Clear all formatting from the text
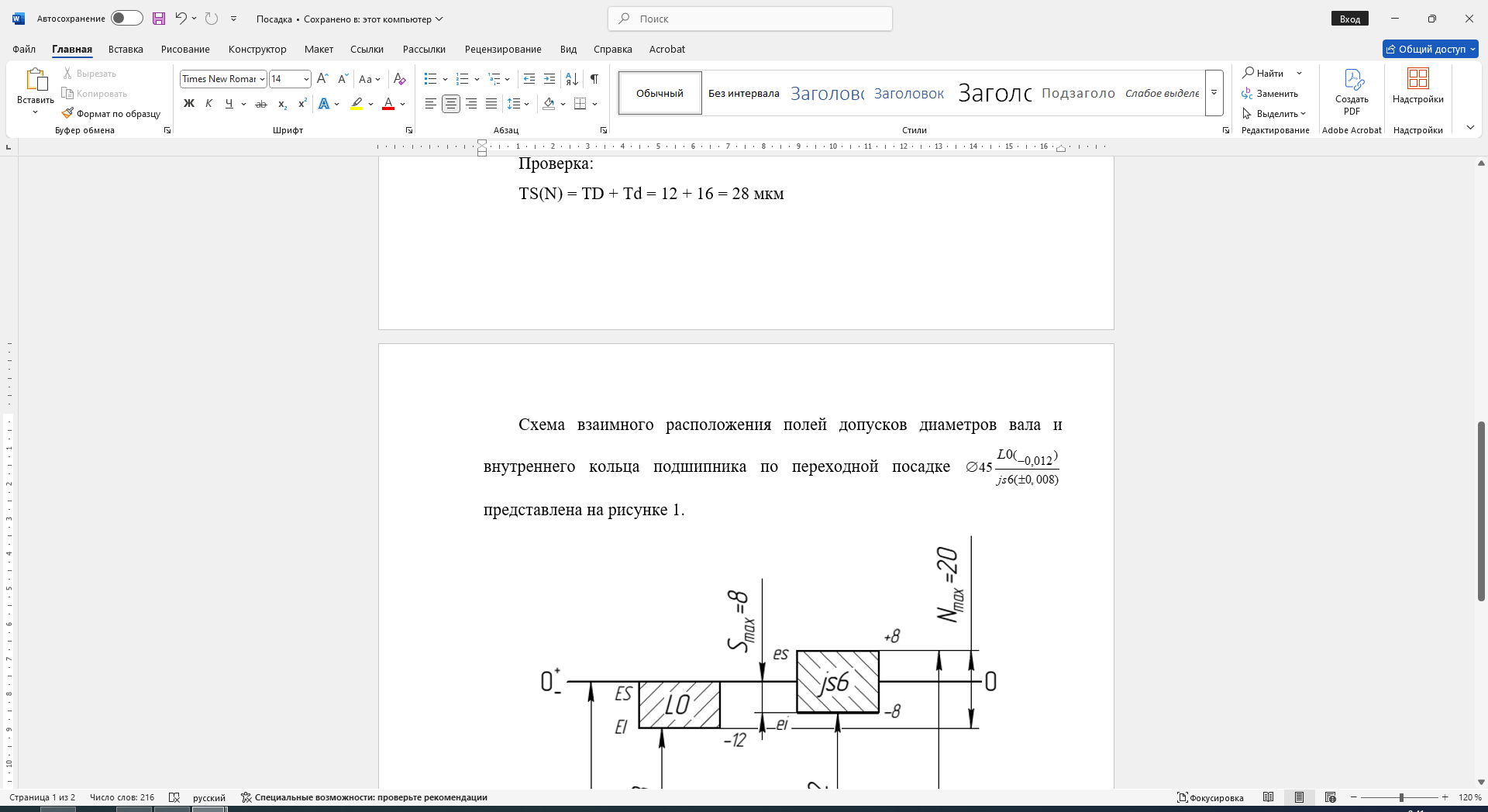 click(x=400, y=79)
